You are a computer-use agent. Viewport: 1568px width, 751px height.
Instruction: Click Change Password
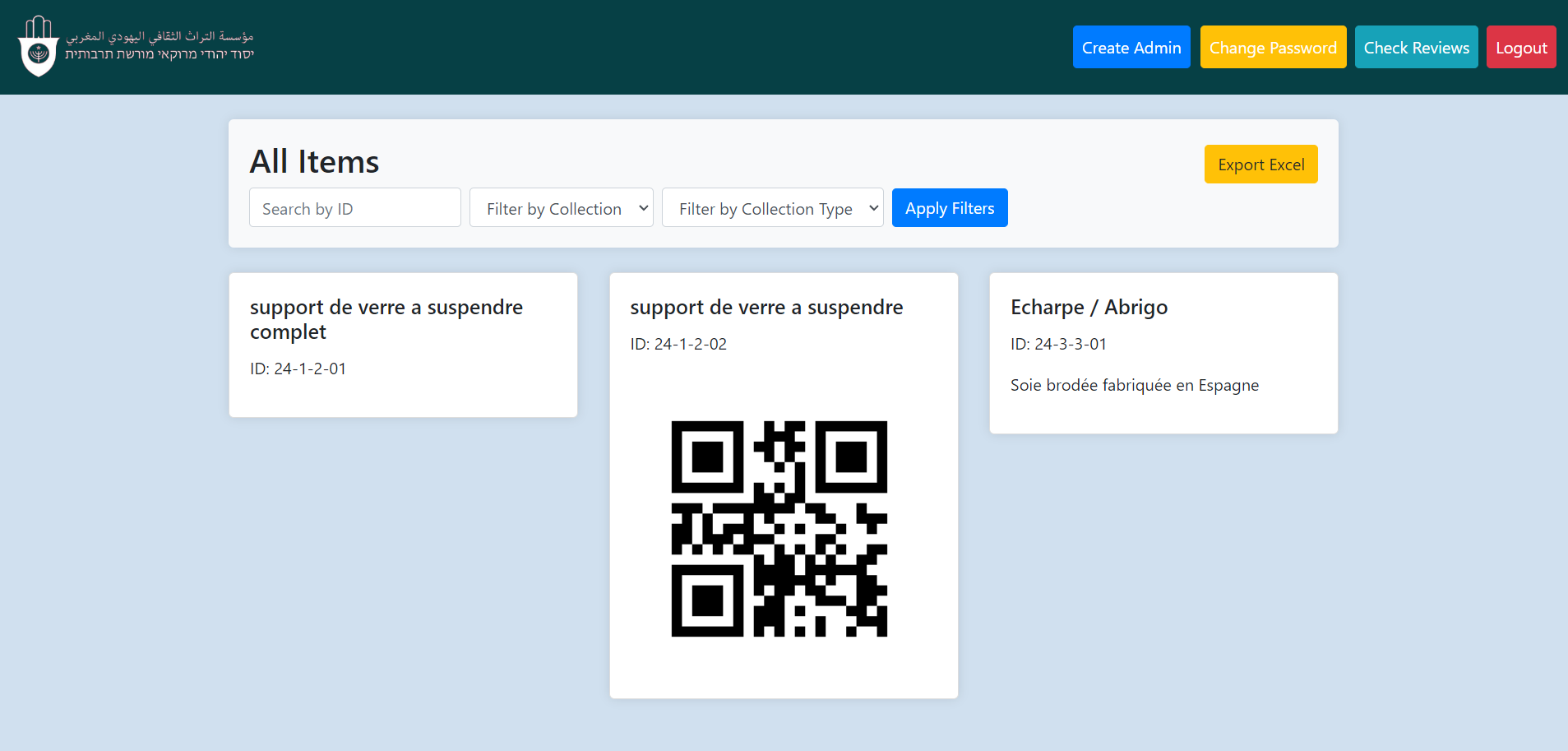point(1272,47)
